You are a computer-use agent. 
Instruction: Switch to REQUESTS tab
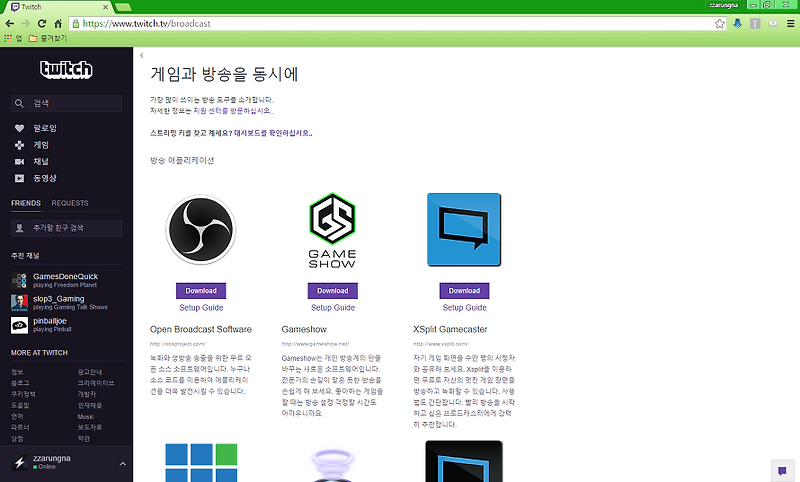[70, 203]
